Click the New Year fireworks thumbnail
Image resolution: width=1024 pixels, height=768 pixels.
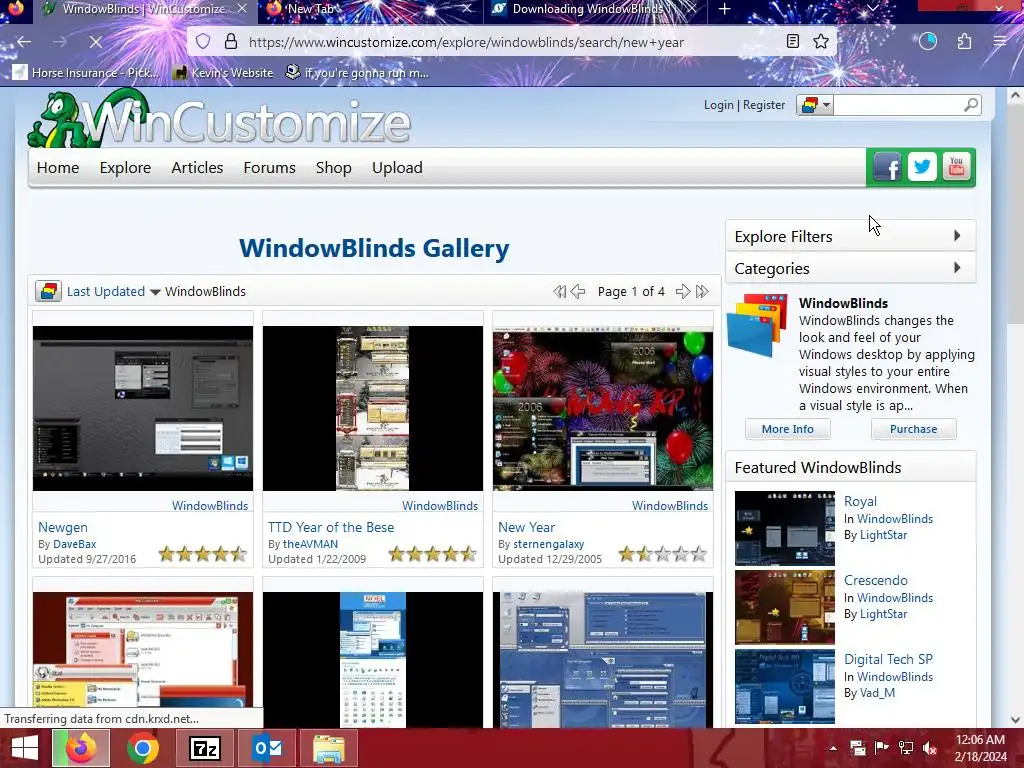(x=603, y=408)
